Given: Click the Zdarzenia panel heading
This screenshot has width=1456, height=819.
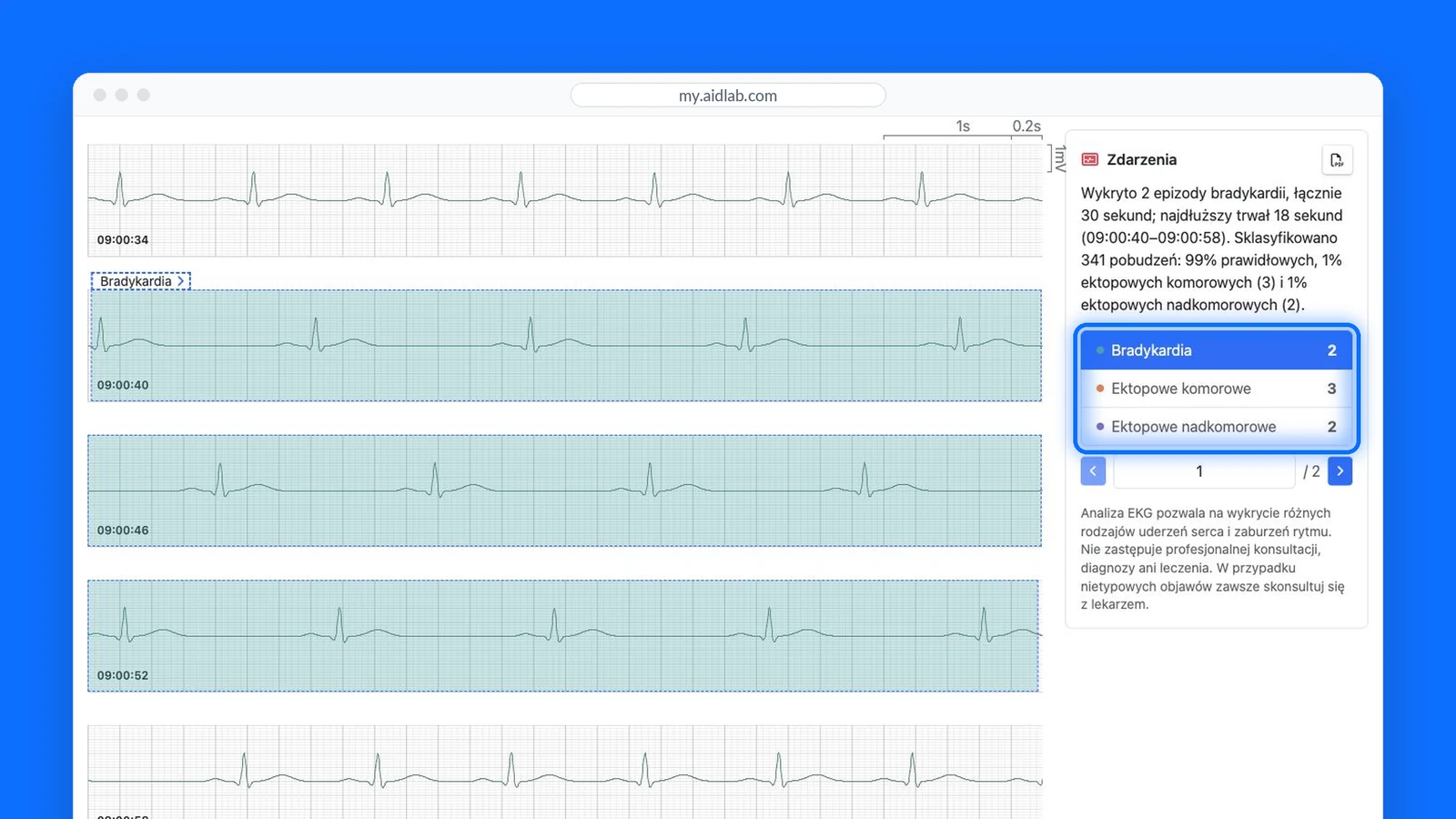Looking at the screenshot, I should coord(1141,159).
